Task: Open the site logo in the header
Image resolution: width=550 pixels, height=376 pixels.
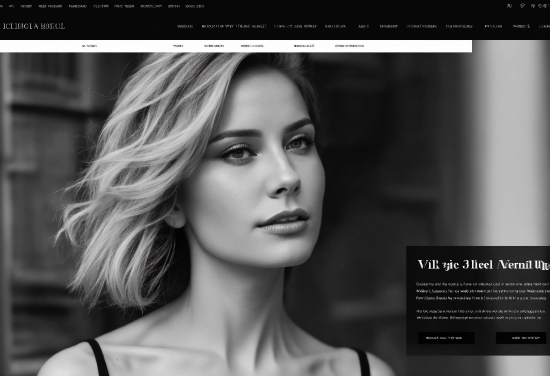Action: (34, 26)
